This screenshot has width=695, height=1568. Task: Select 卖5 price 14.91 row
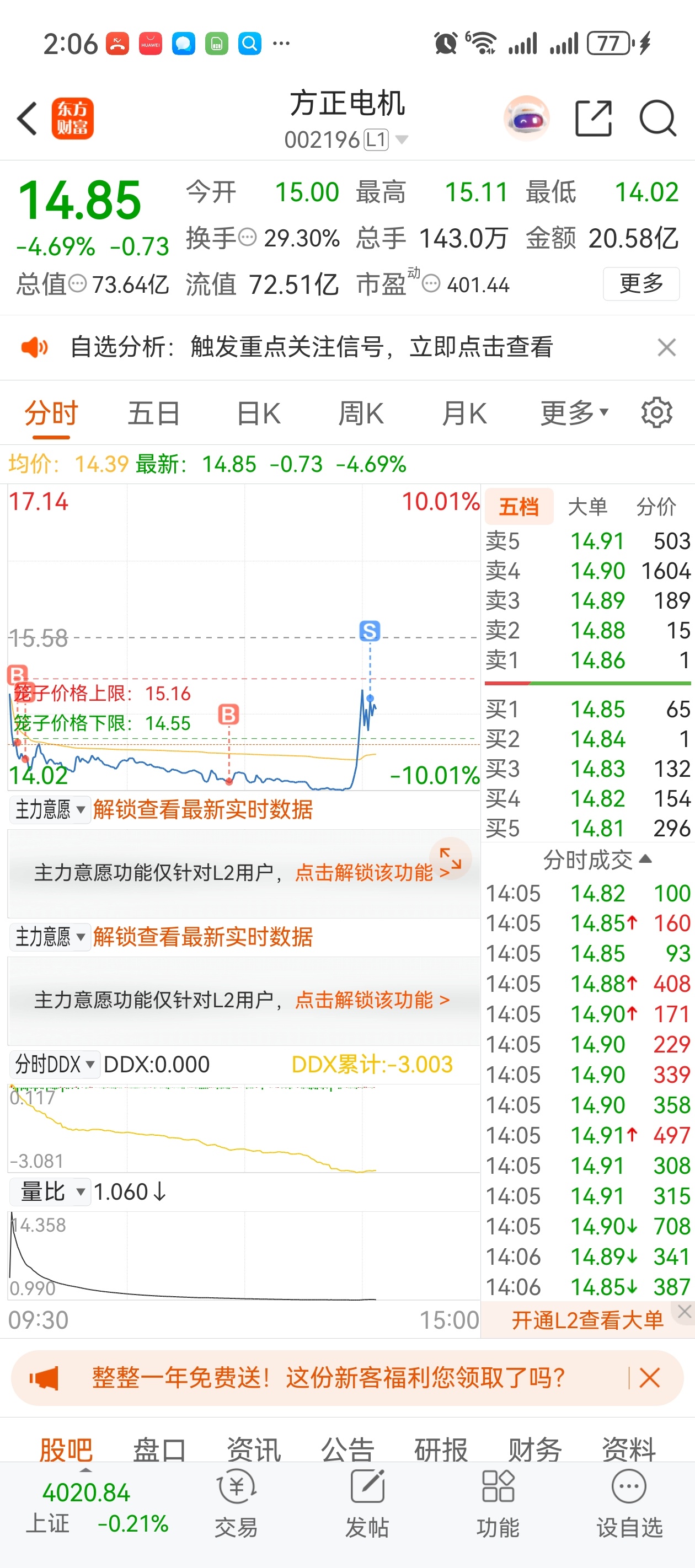tap(588, 541)
